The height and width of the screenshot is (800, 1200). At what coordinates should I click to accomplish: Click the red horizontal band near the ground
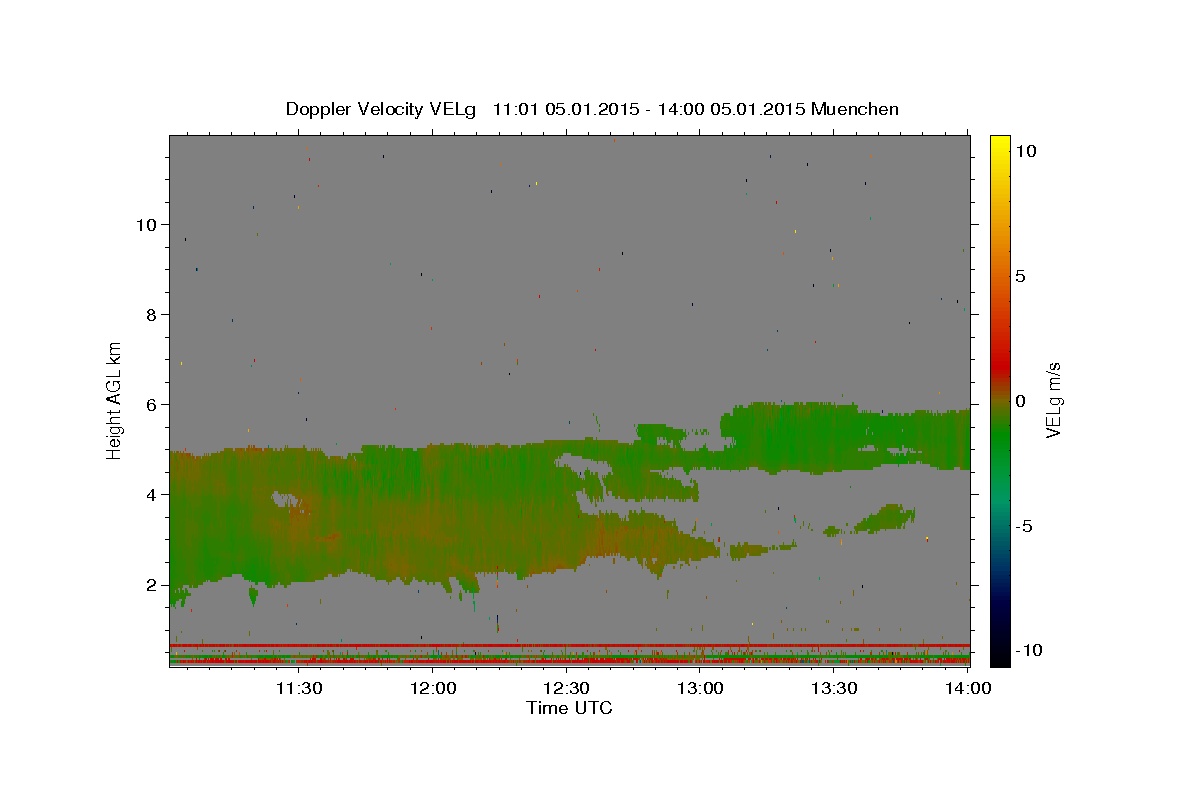tap(569, 646)
